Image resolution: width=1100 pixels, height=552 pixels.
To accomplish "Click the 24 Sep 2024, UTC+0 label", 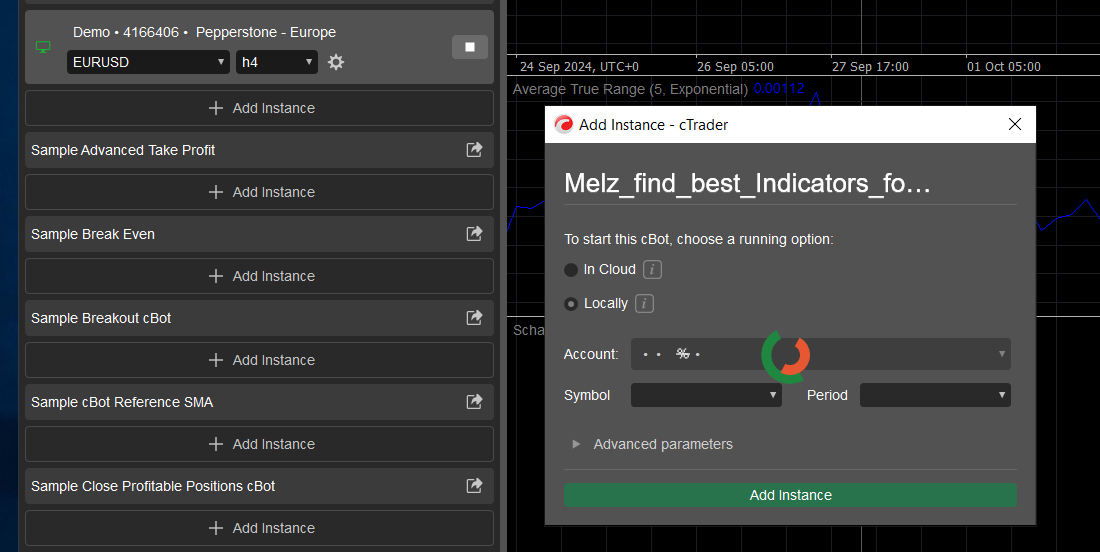I will coord(579,67).
